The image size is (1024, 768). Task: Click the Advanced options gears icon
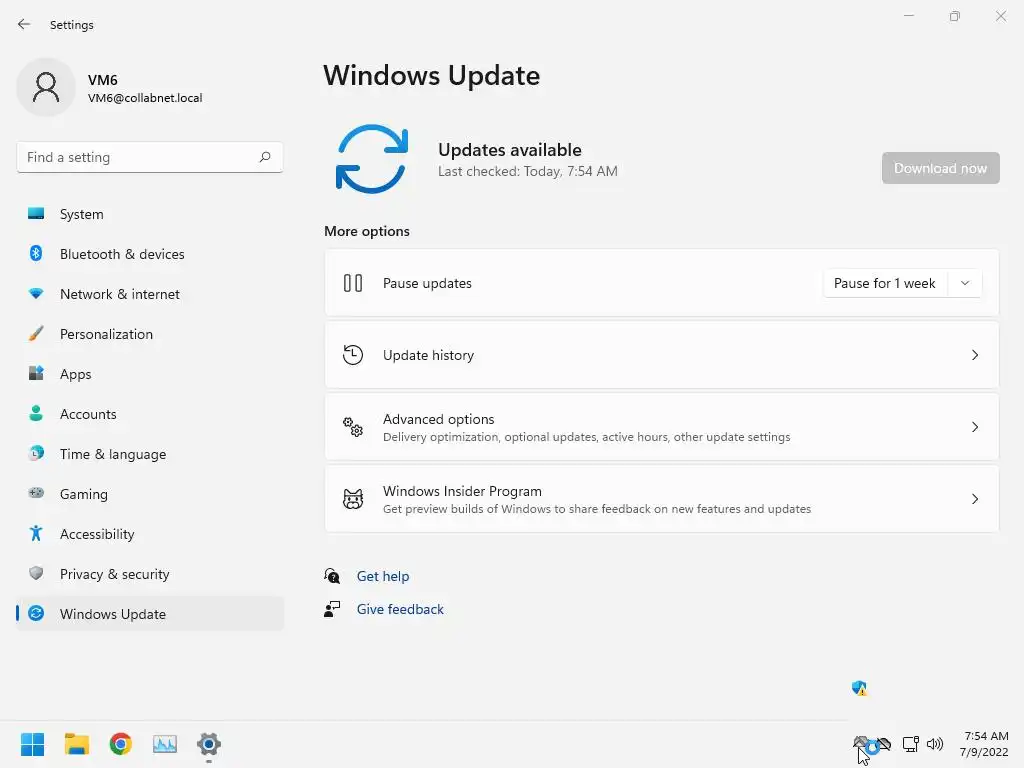click(353, 427)
